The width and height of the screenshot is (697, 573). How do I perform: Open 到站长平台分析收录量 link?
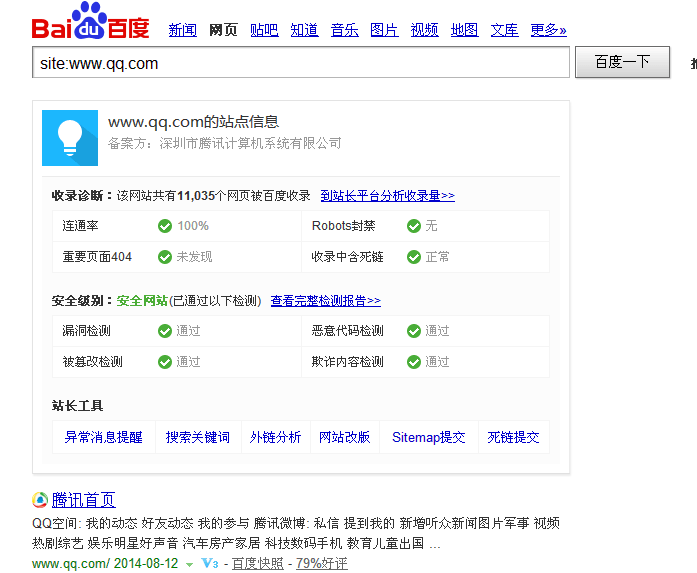tap(387, 196)
